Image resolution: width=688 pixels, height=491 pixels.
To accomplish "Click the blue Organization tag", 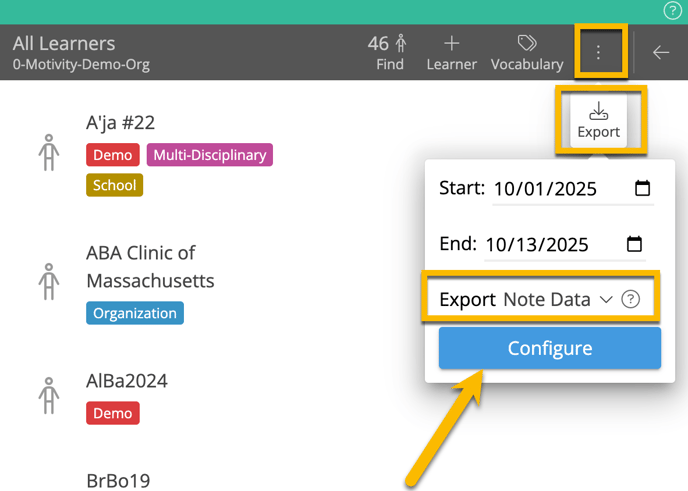I will point(134,313).
